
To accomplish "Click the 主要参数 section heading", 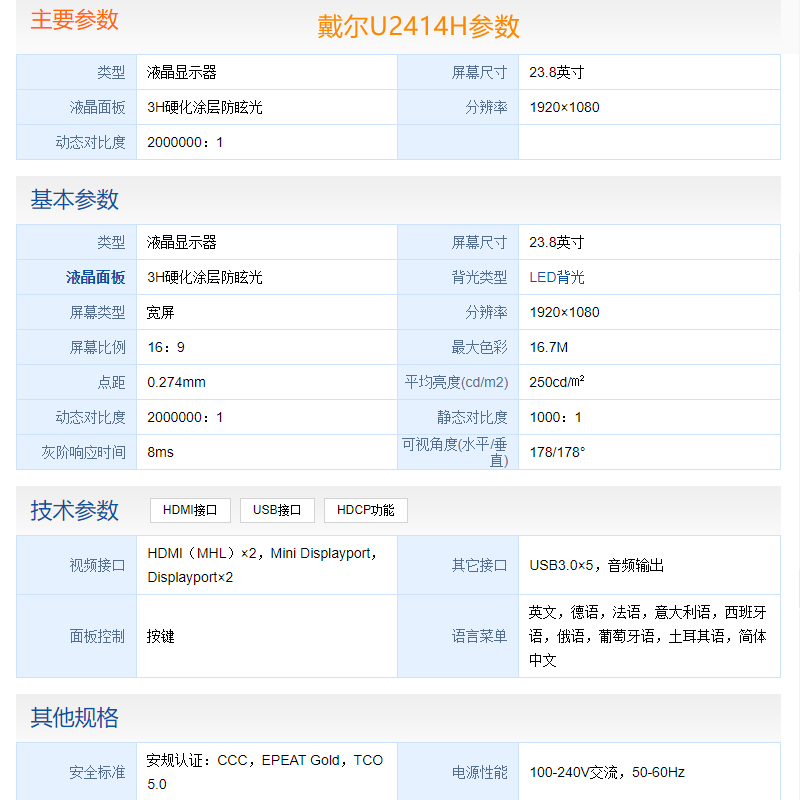I will [74, 20].
